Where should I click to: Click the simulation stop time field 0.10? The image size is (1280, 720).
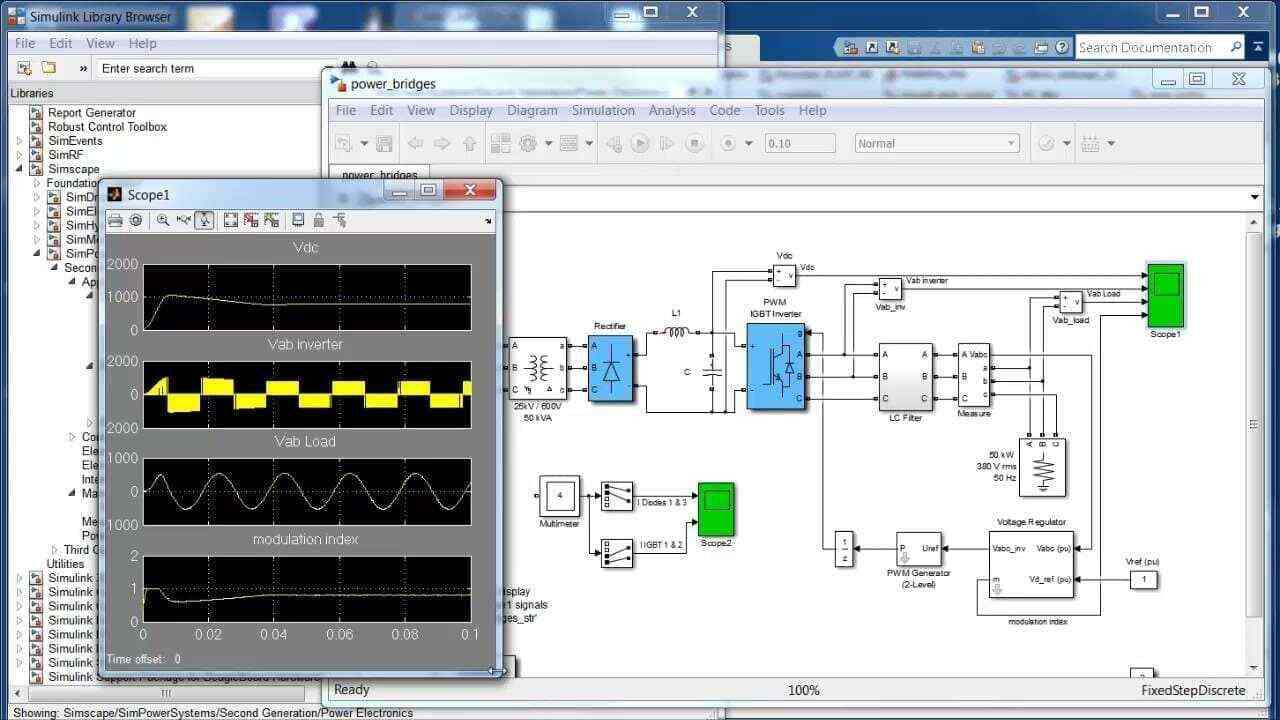[x=799, y=144]
